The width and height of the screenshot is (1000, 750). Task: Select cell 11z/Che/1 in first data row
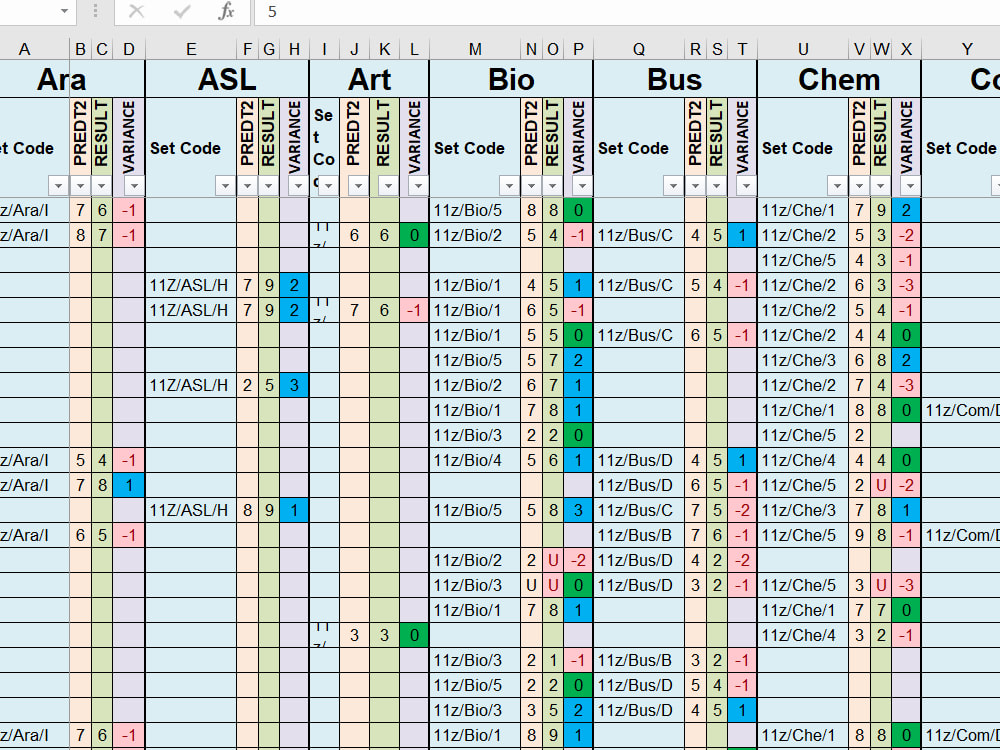tap(803, 210)
